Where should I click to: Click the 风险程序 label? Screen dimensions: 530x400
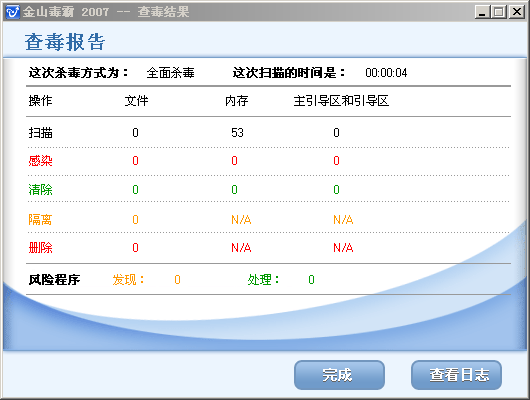click(54, 280)
